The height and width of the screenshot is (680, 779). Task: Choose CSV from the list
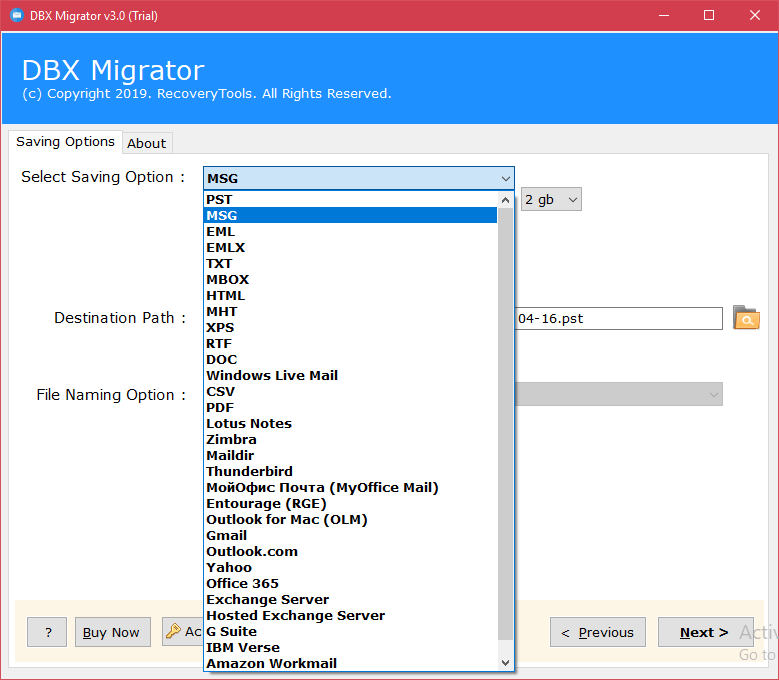351,391
